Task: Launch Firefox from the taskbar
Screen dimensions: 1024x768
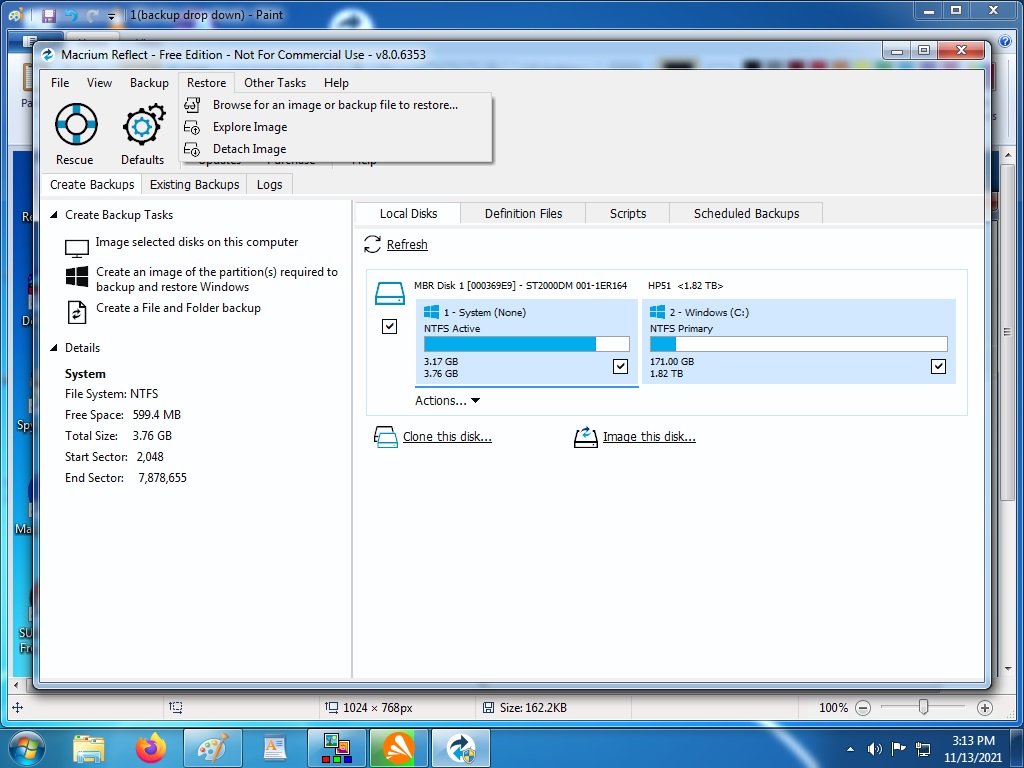Action: coord(151,748)
